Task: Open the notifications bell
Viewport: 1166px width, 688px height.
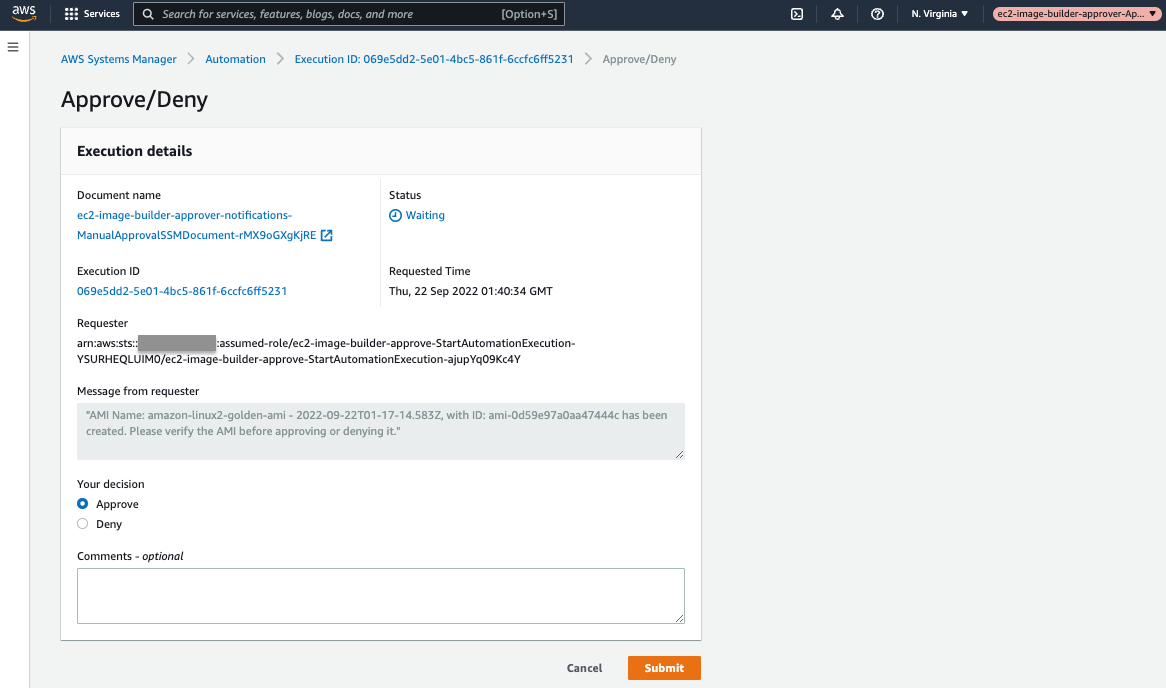Action: point(837,14)
